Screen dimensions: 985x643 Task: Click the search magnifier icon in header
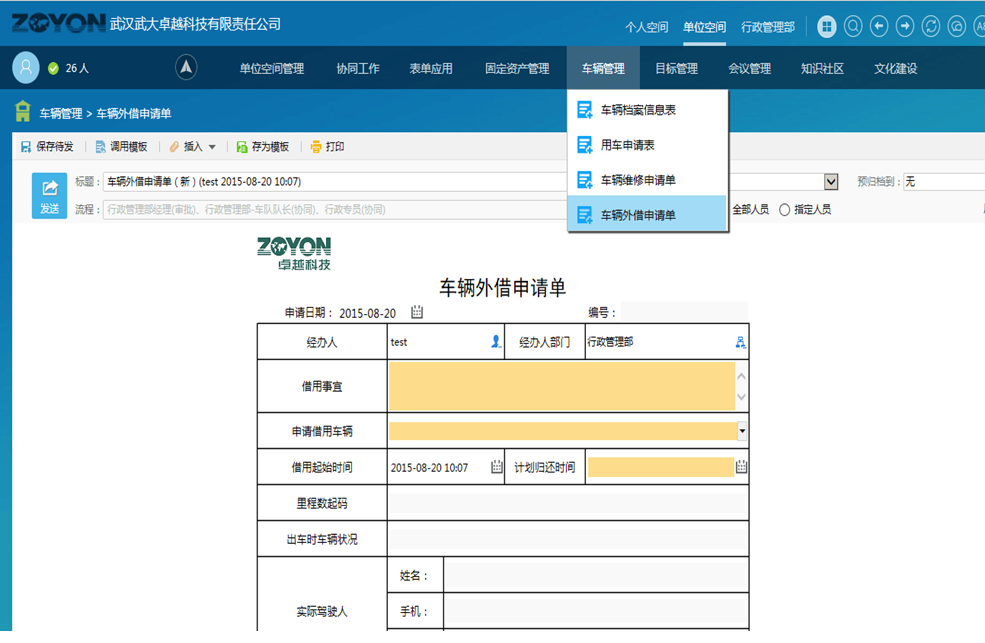(x=853, y=27)
